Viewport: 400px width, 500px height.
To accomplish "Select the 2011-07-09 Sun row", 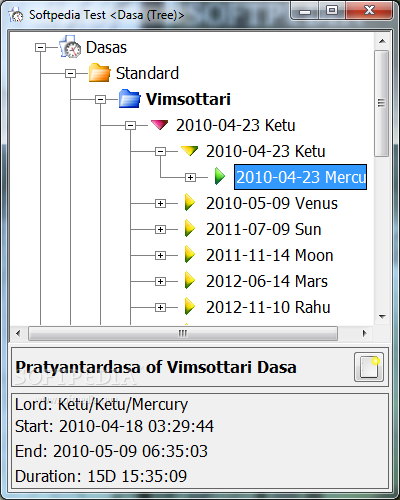I will tap(264, 229).
